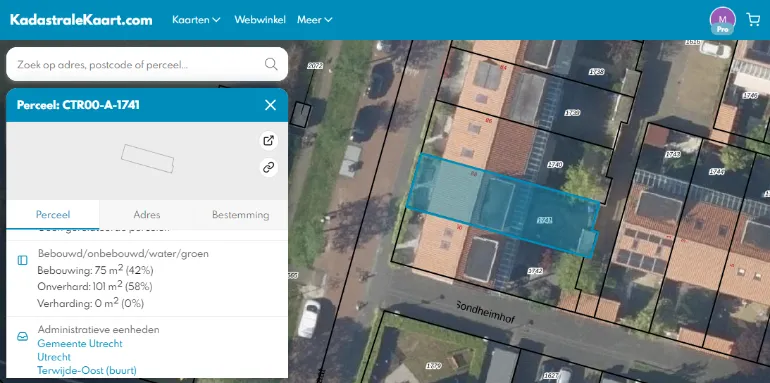
Task: Expand the Meer dropdown menu
Action: (314, 20)
